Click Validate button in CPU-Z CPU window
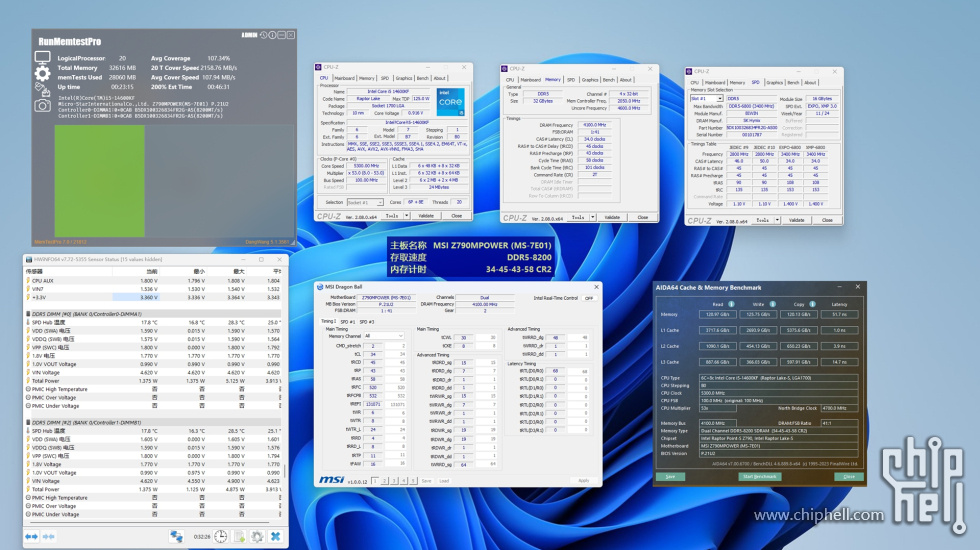The image size is (980, 550). coord(426,216)
